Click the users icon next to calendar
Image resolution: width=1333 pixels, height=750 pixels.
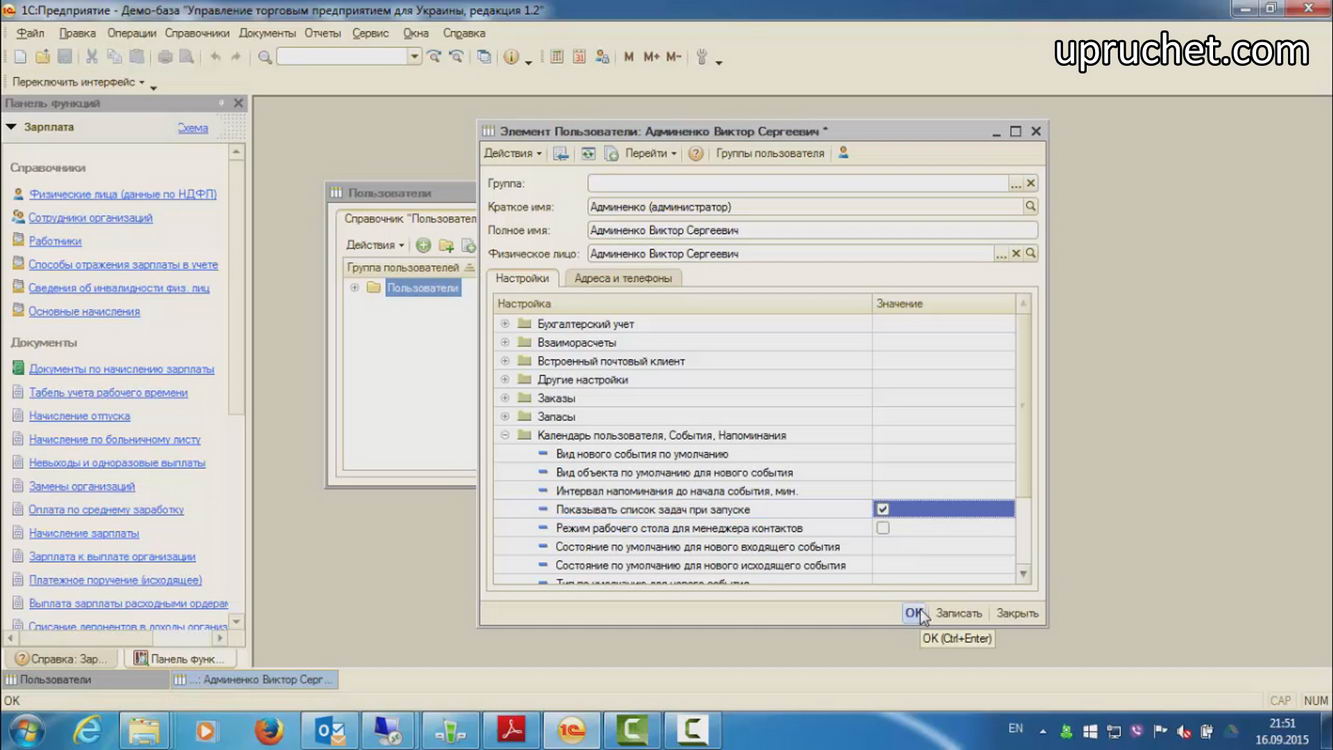coord(602,57)
